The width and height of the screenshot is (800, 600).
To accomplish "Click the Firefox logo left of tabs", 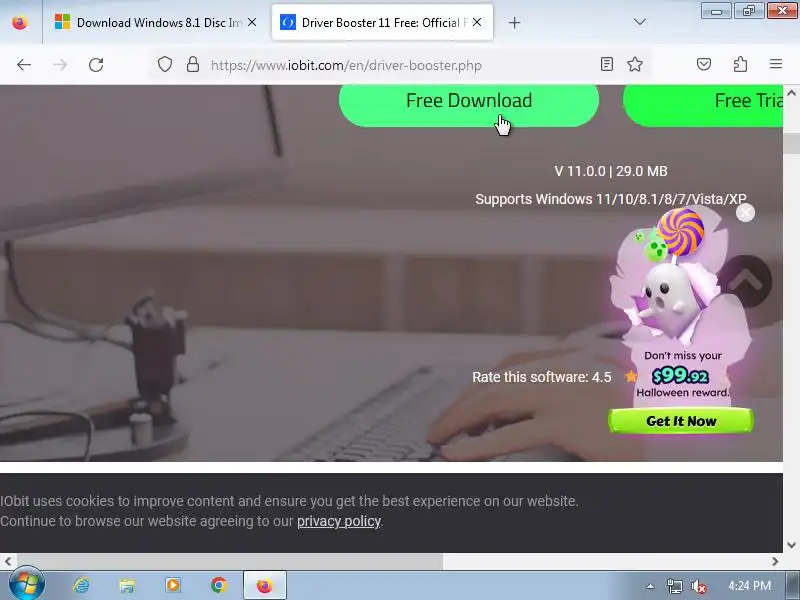I will click(20, 22).
